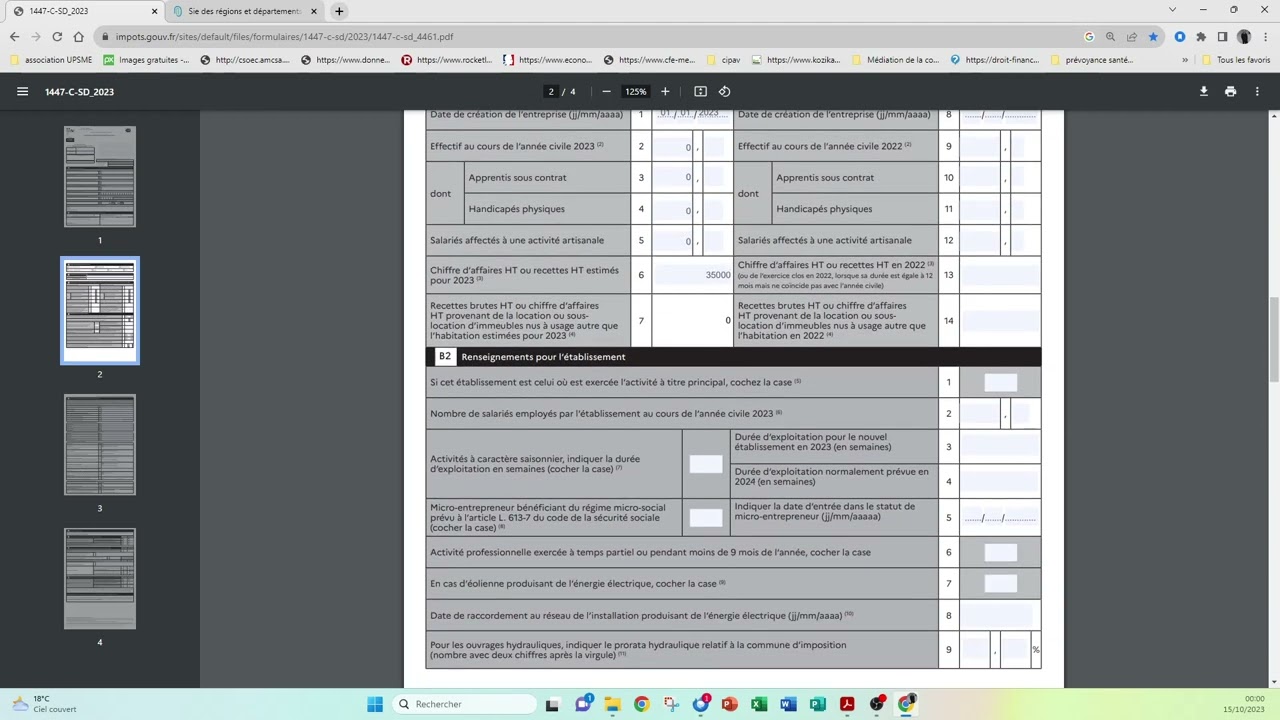
Task: Open Tous les favoris folder
Action: (1236, 60)
